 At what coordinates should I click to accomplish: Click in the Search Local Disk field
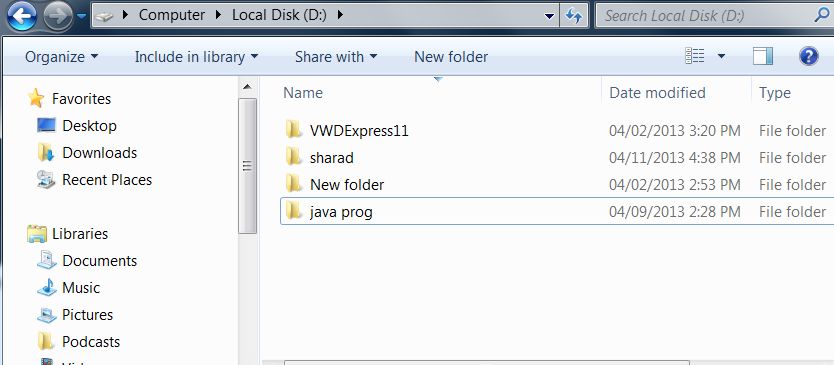click(708, 16)
